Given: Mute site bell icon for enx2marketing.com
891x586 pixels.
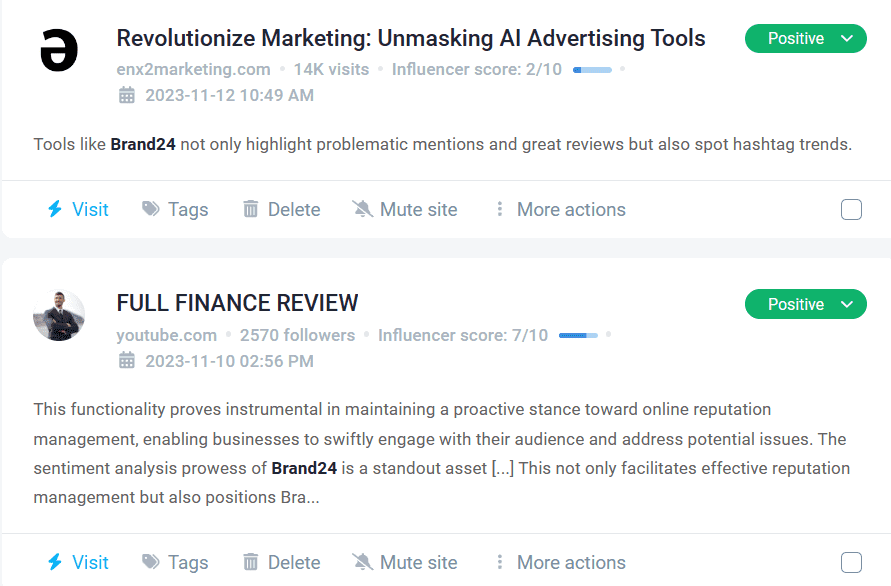Looking at the screenshot, I should coord(362,209).
